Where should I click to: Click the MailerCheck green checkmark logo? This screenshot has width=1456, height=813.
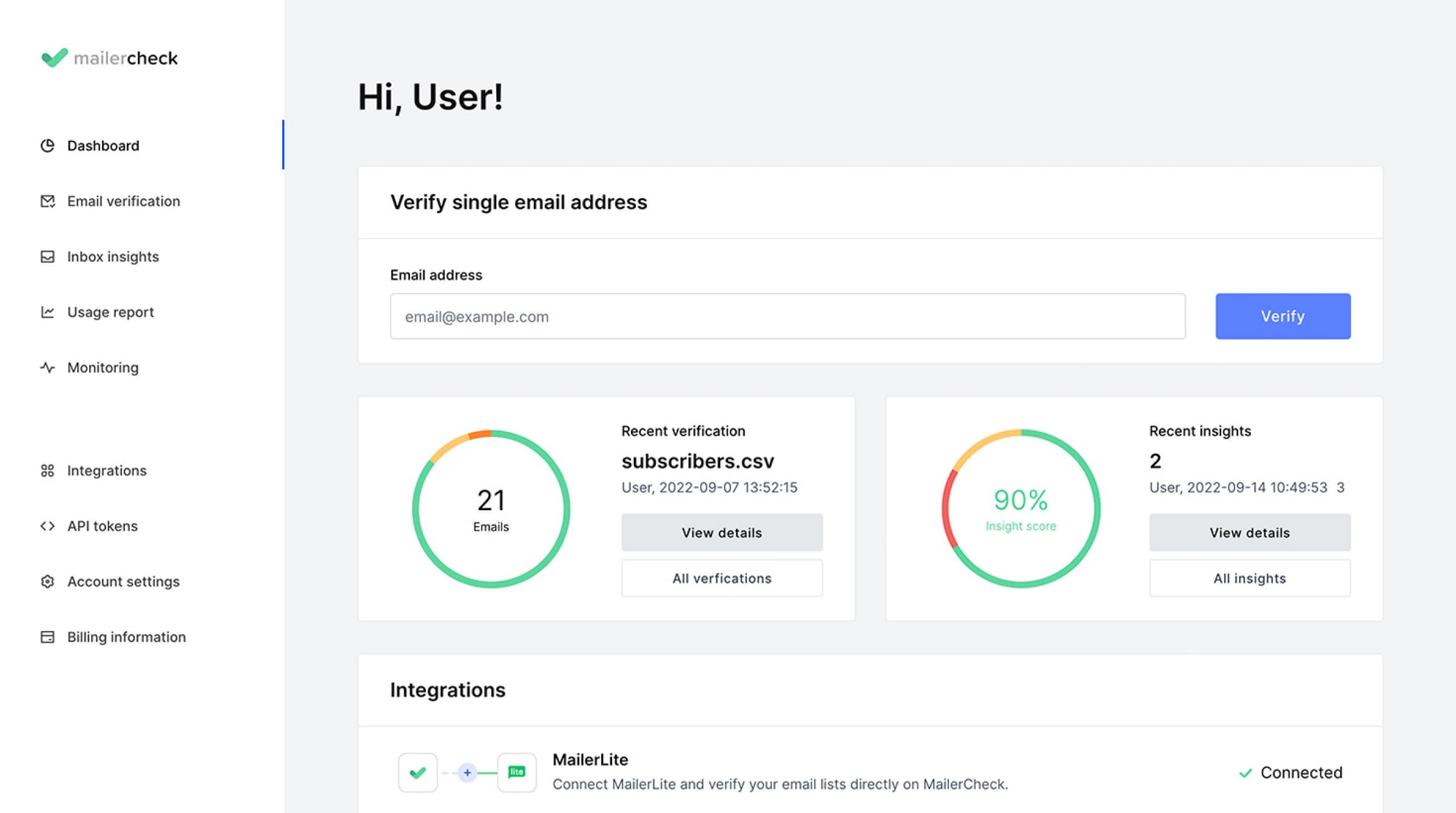coord(54,58)
